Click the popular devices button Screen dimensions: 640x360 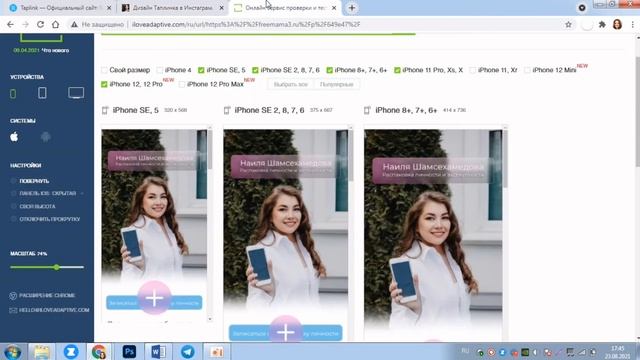(x=336, y=84)
